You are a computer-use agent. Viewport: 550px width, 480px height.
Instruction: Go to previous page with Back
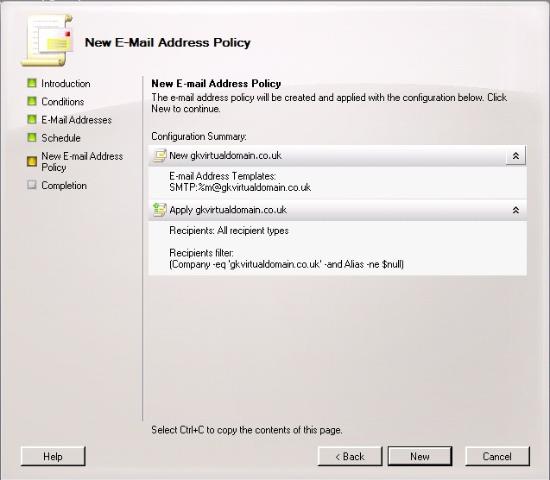[350, 456]
